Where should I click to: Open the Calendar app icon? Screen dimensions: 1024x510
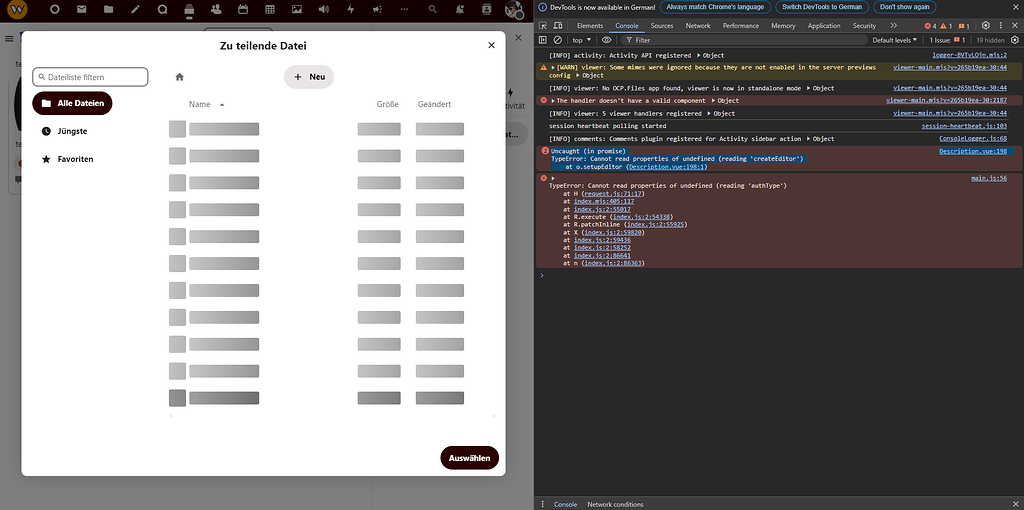tap(243, 9)
